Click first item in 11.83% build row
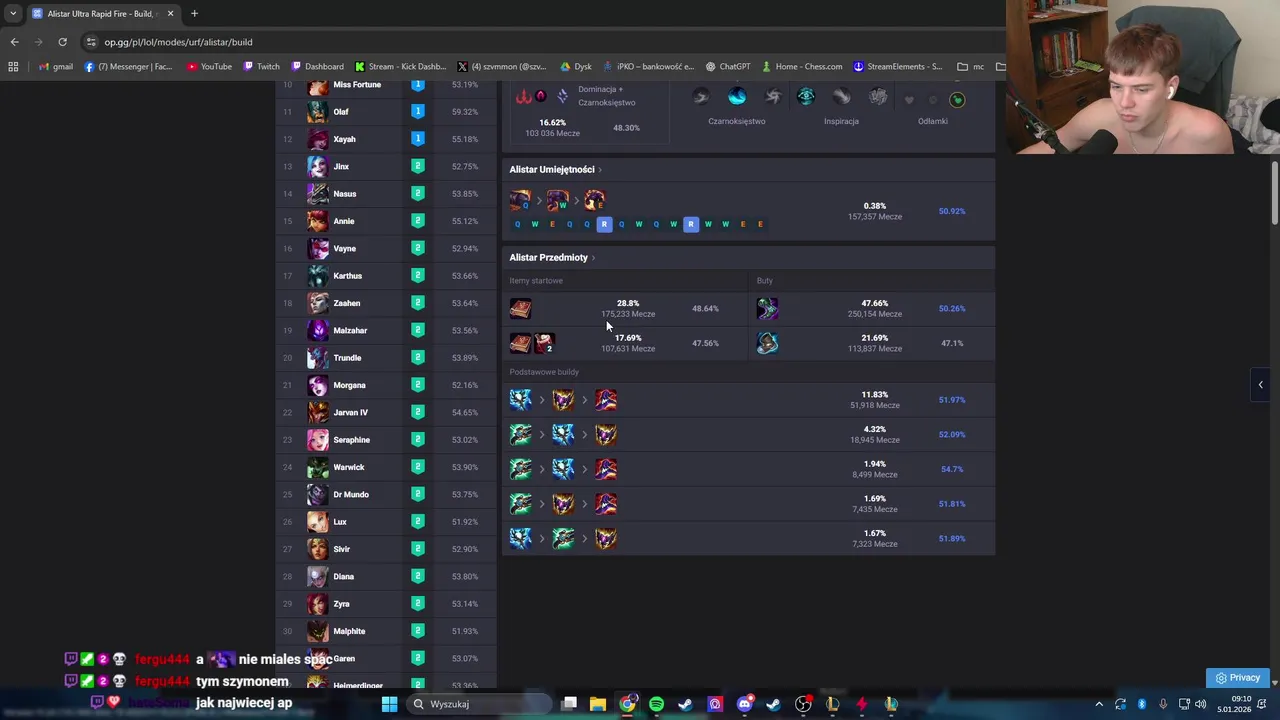Image resolution: width=1280 pixels, height=720 pixels. coord(520,400)
